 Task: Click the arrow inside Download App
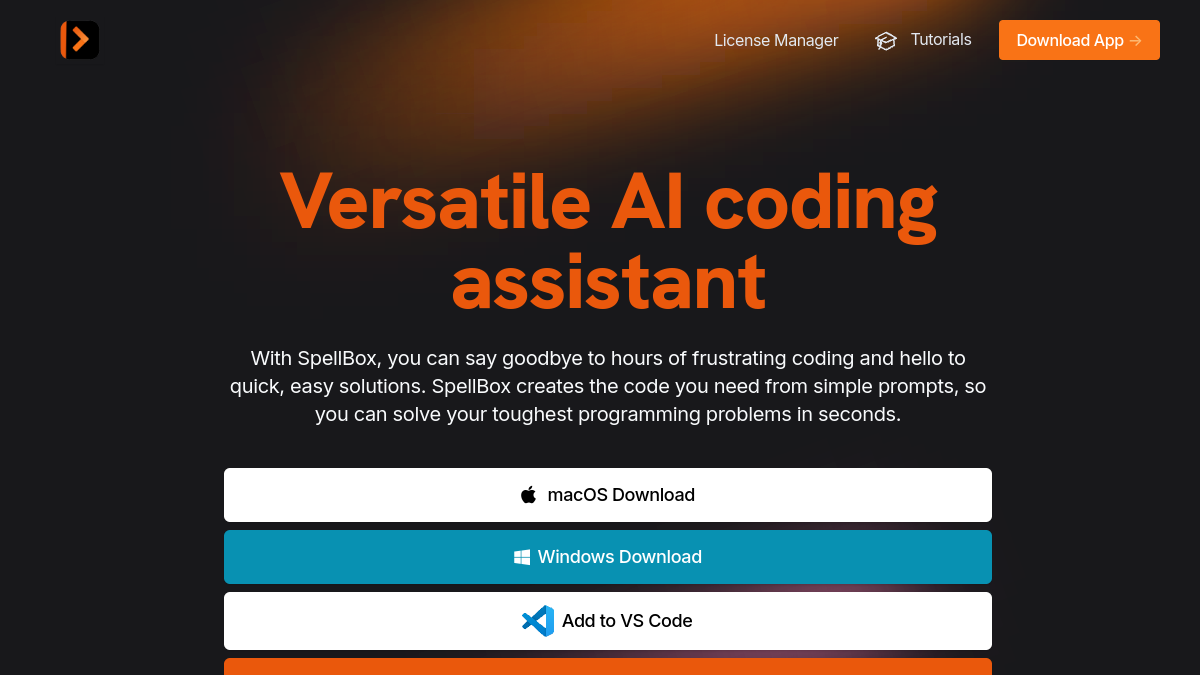click(x=1135, y=41)
